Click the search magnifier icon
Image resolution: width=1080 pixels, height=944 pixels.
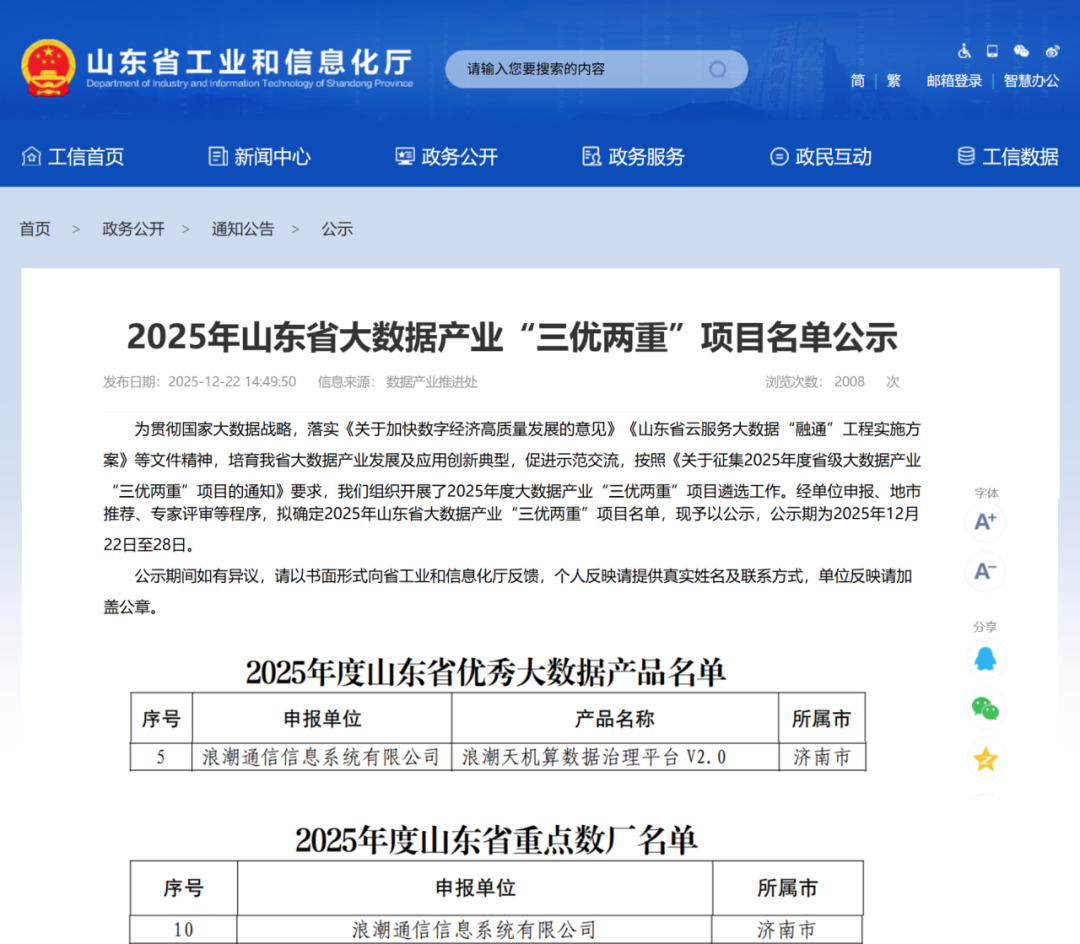pos(718,68)
